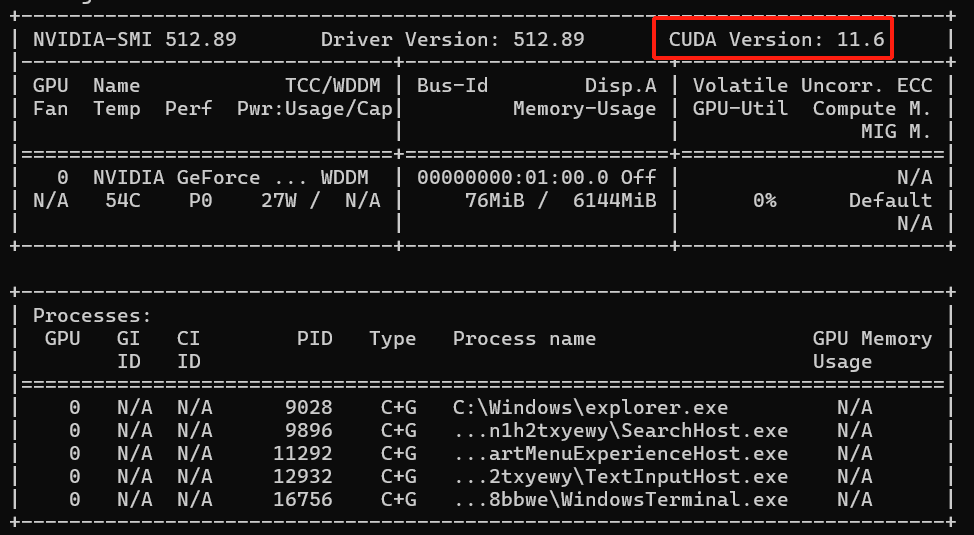Select the NVIDIA-SMI 512.89 text
This screenshot has height=535, width=974.
pyautogui.click(x=135, y=40)
